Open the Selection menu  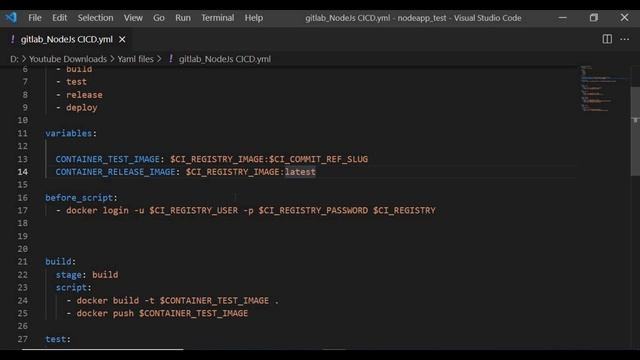(96, 18)
